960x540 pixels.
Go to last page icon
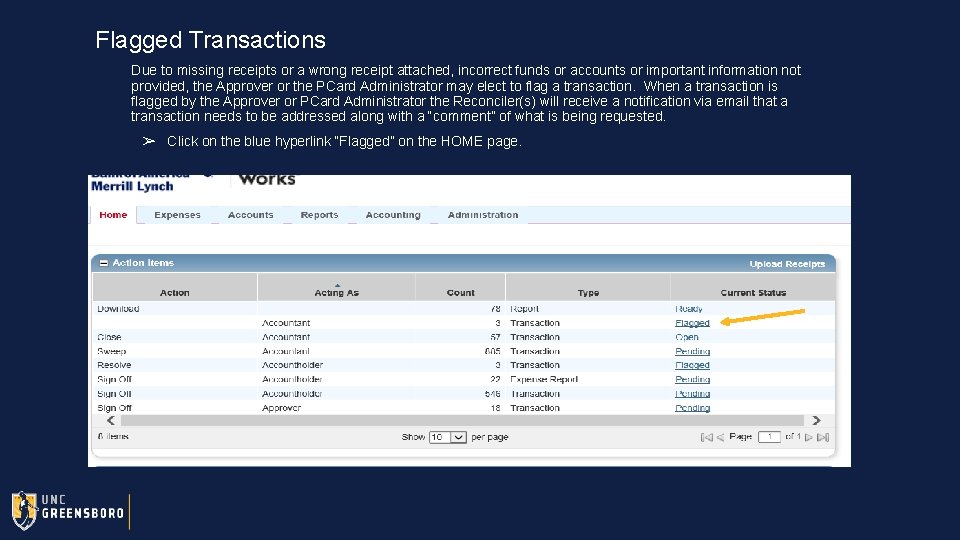click(823, 437)
